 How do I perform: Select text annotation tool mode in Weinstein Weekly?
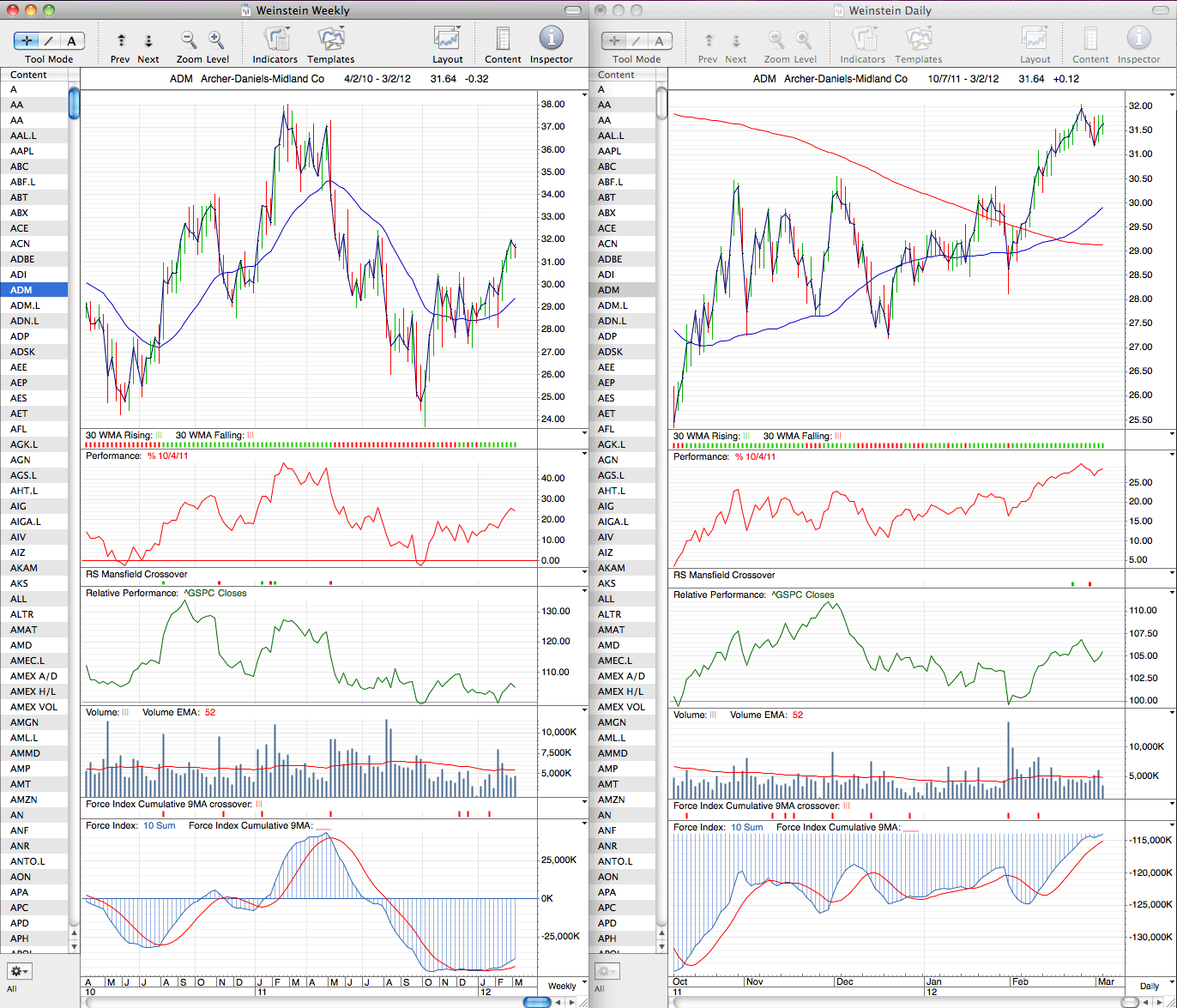point(72,40)
